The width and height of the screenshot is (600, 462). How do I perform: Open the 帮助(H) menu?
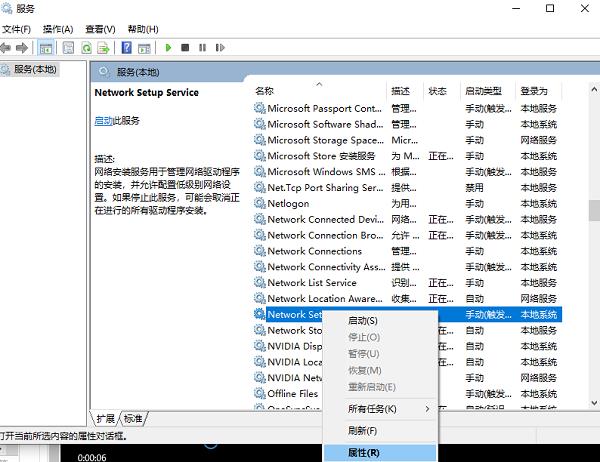143,29
